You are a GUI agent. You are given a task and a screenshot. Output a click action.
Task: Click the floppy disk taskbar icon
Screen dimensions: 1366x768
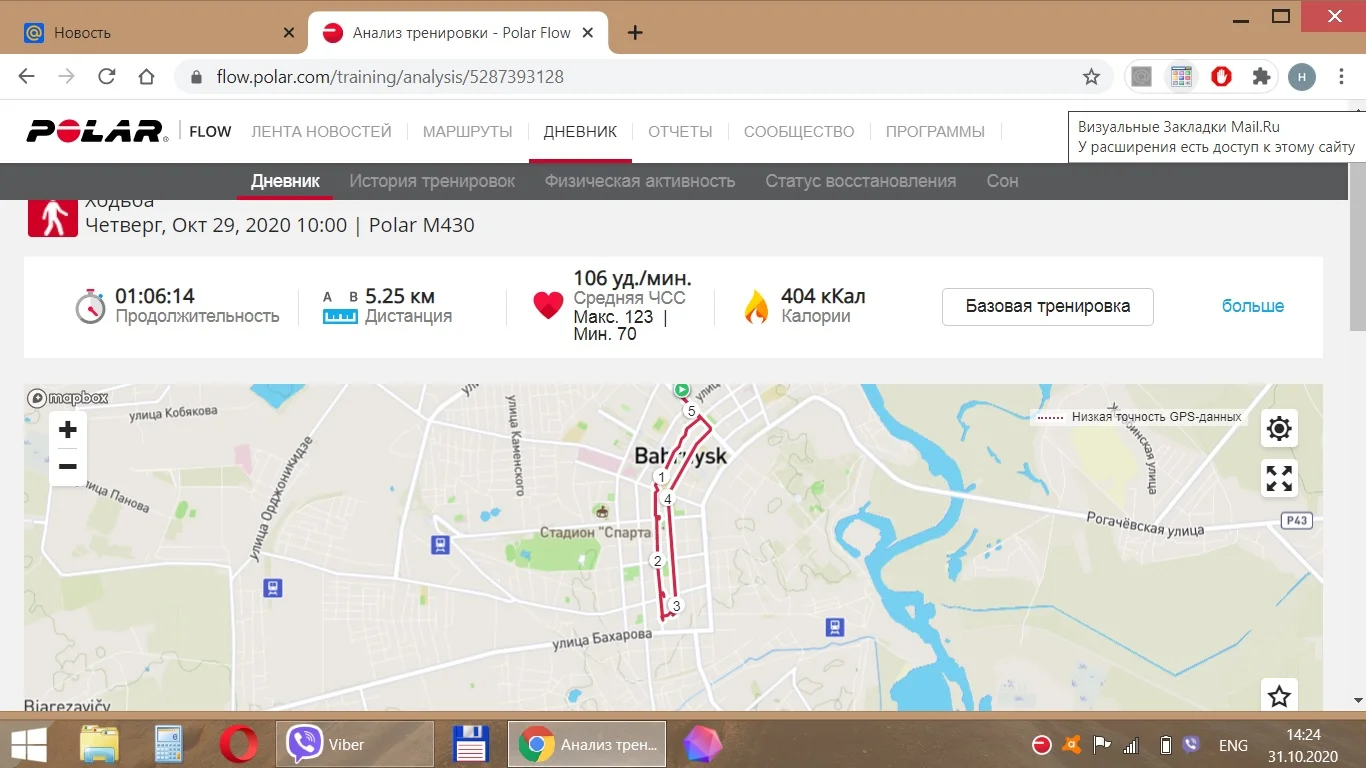(470, 745)
